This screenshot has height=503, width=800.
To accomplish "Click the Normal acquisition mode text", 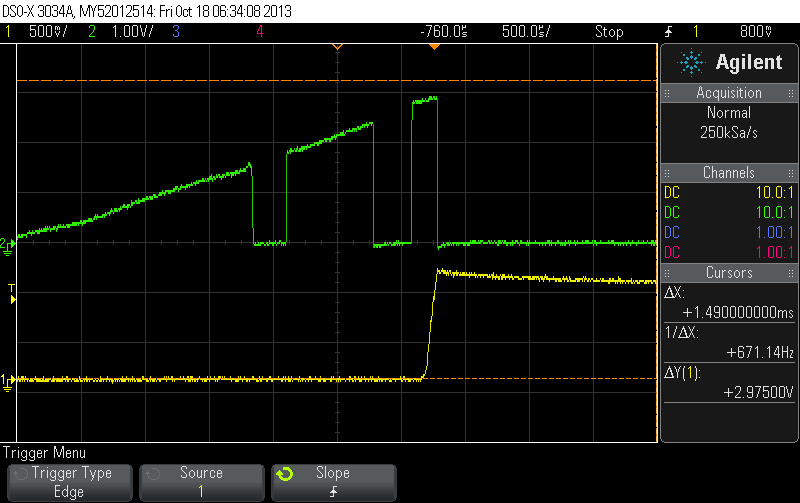I will [729, 112].
